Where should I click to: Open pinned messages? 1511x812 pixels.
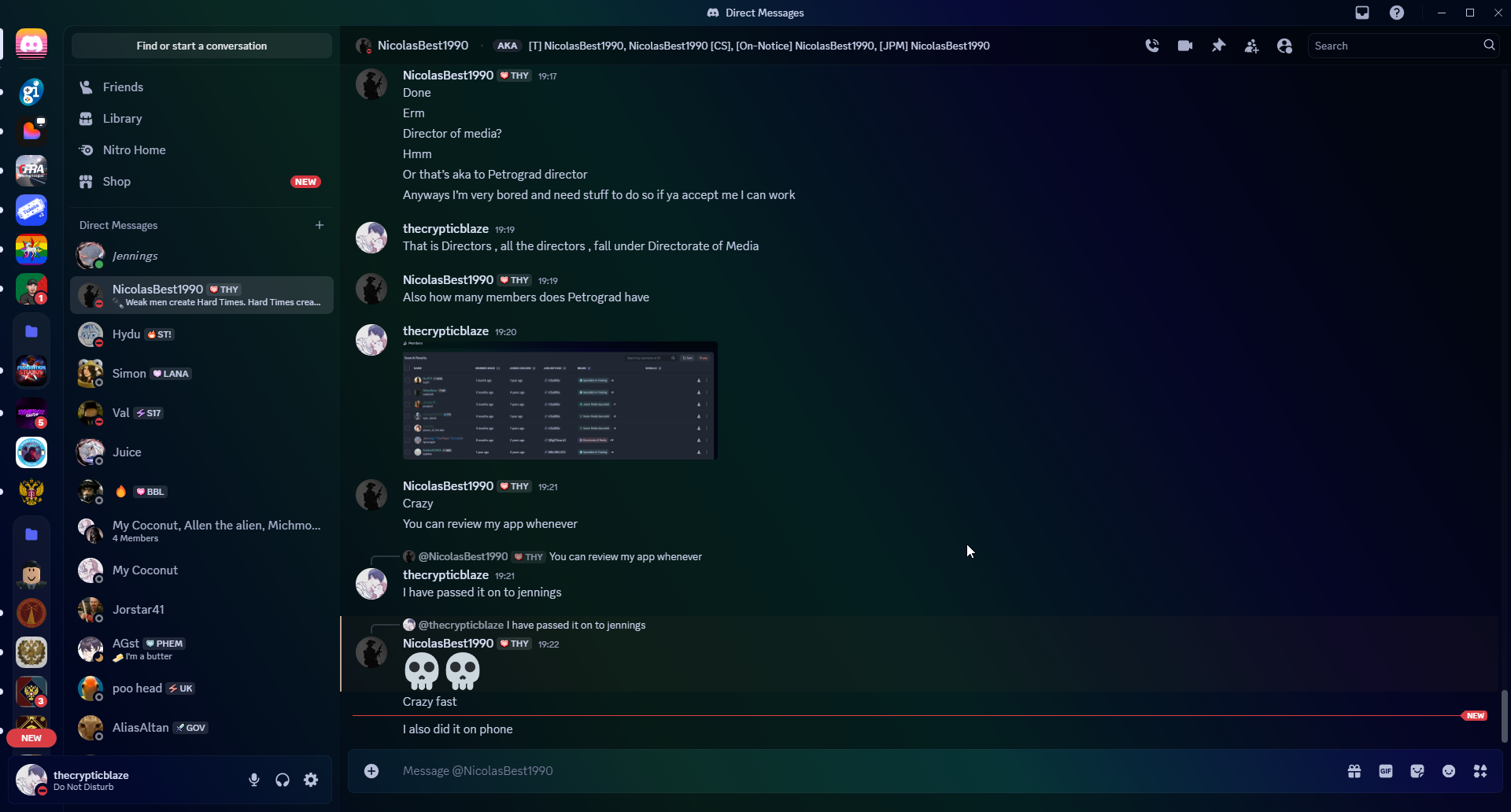(1218, 46)
